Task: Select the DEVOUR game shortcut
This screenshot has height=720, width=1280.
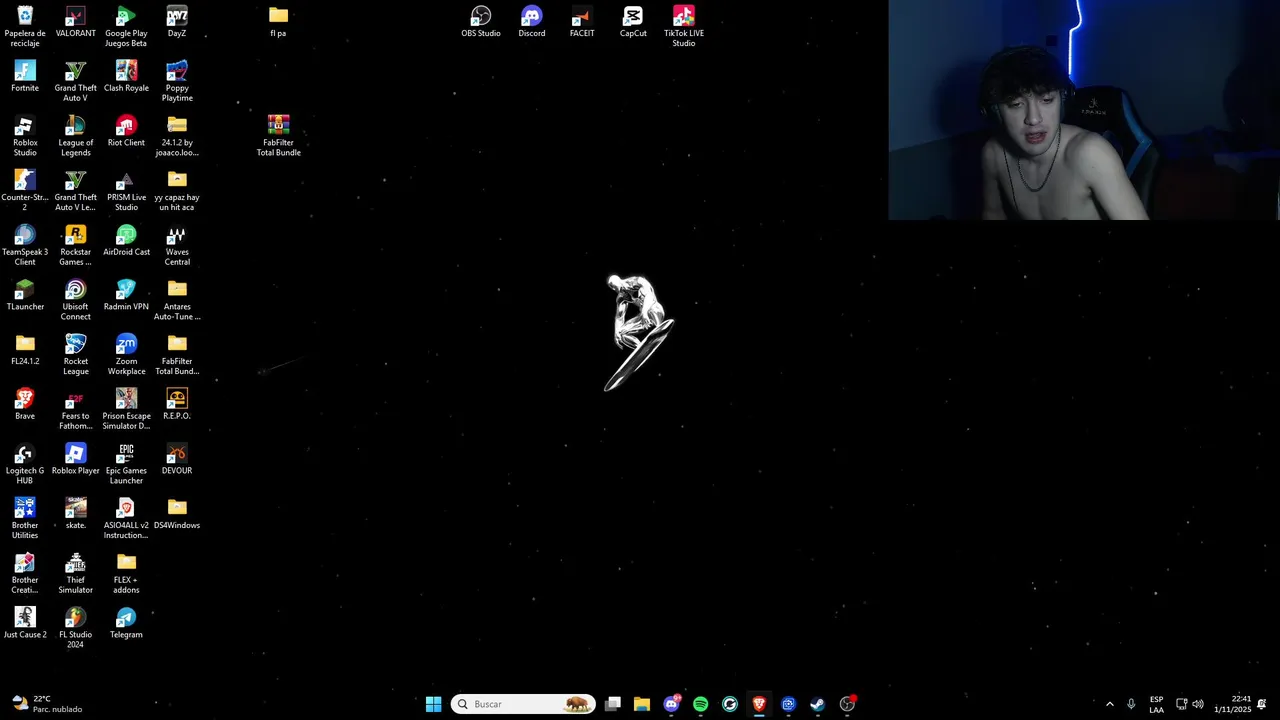Action: (x=177, y=459)
